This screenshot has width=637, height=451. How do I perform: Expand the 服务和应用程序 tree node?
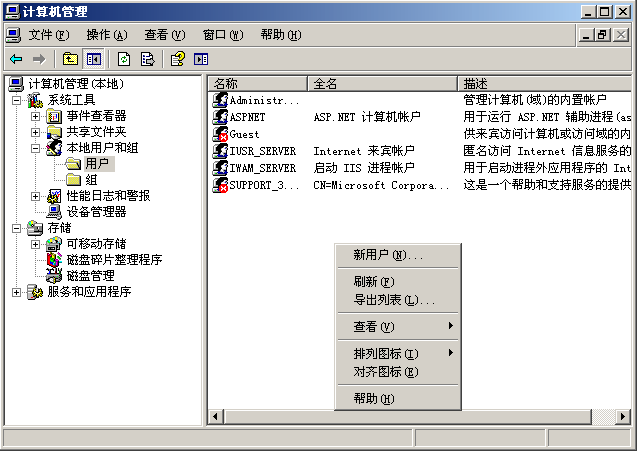(x=16, y=293)
